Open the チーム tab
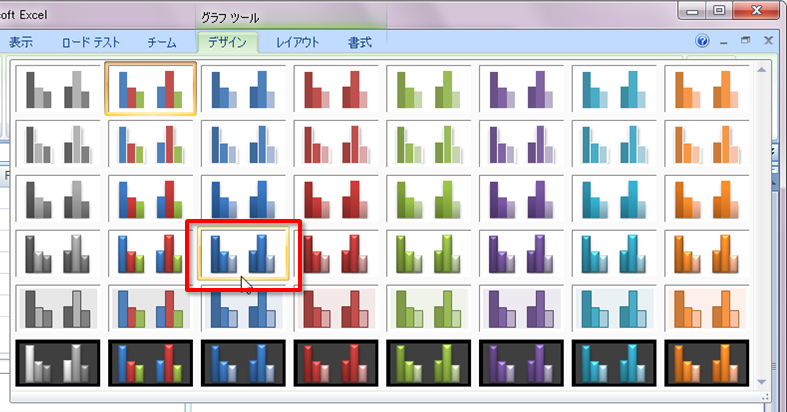 (162, 43)
